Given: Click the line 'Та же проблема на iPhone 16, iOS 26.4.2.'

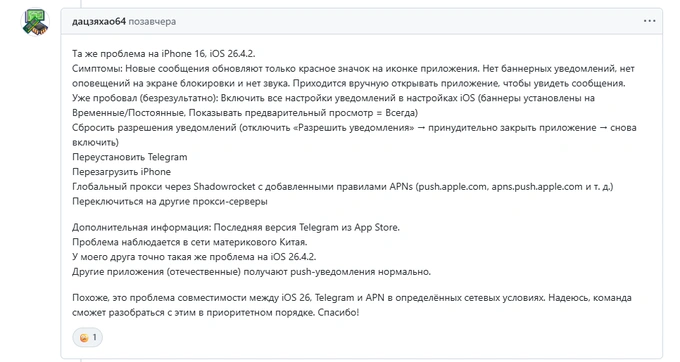Looking at the screenshot, I should coord(163,54).
